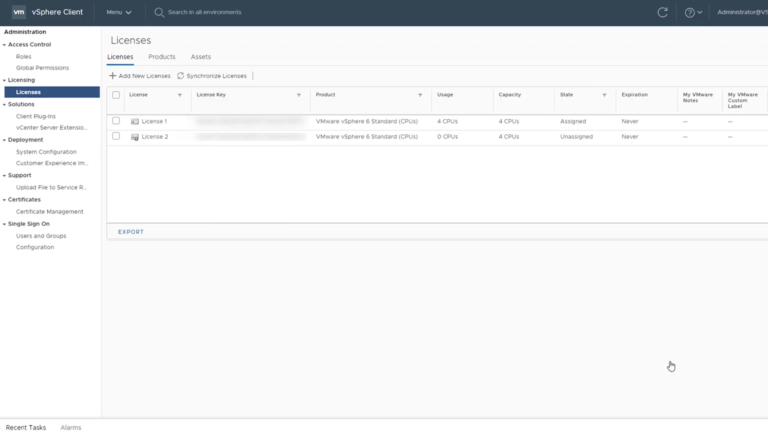Check the License 1 row checkbox
Viewport: 768px width, 432px height.
(116, 120)
